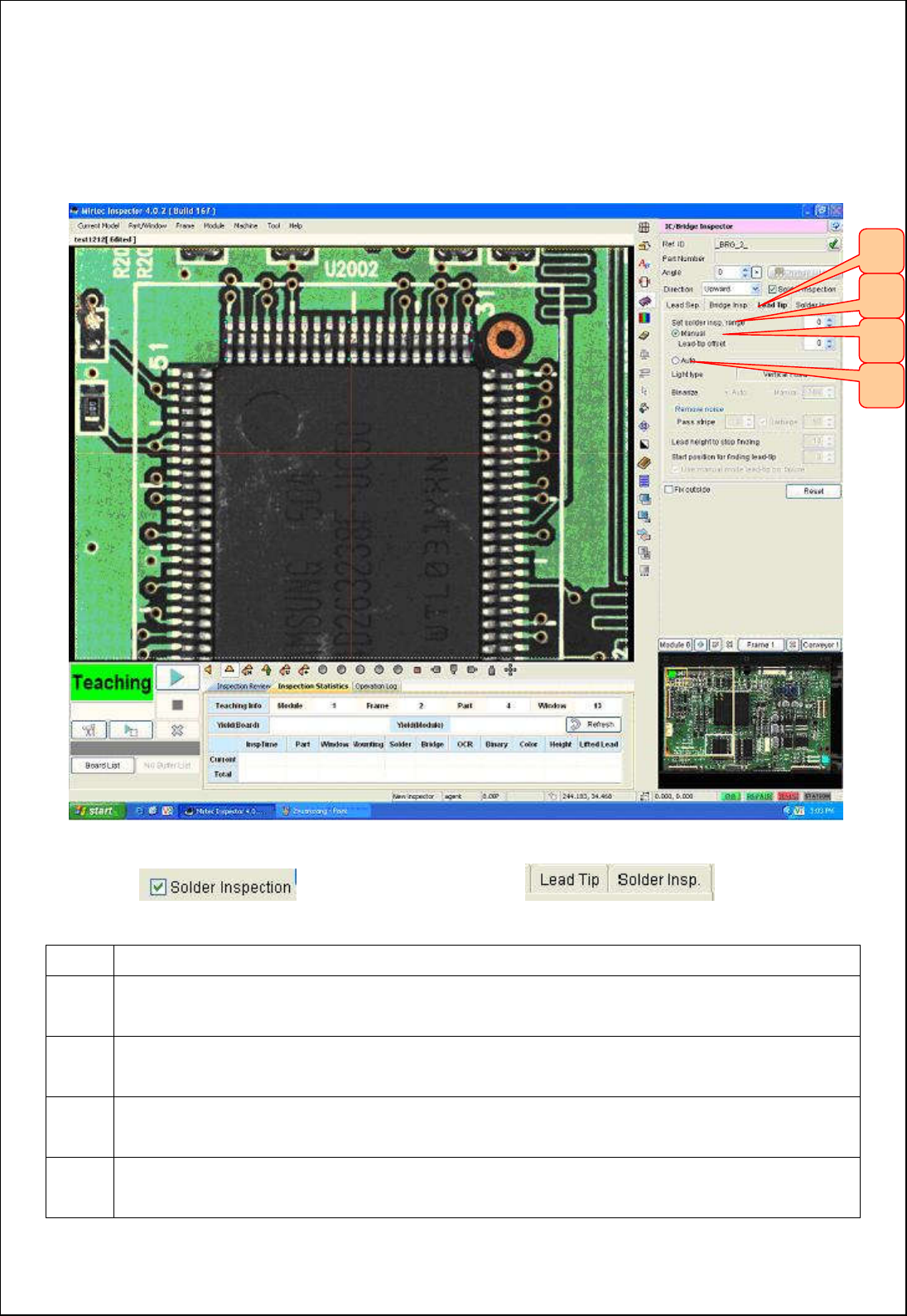Click the enlarged Solder Insp. tab below screenshot
Image resolution: width=907 pixels, height=1316 pixels.
pos(659,880)
